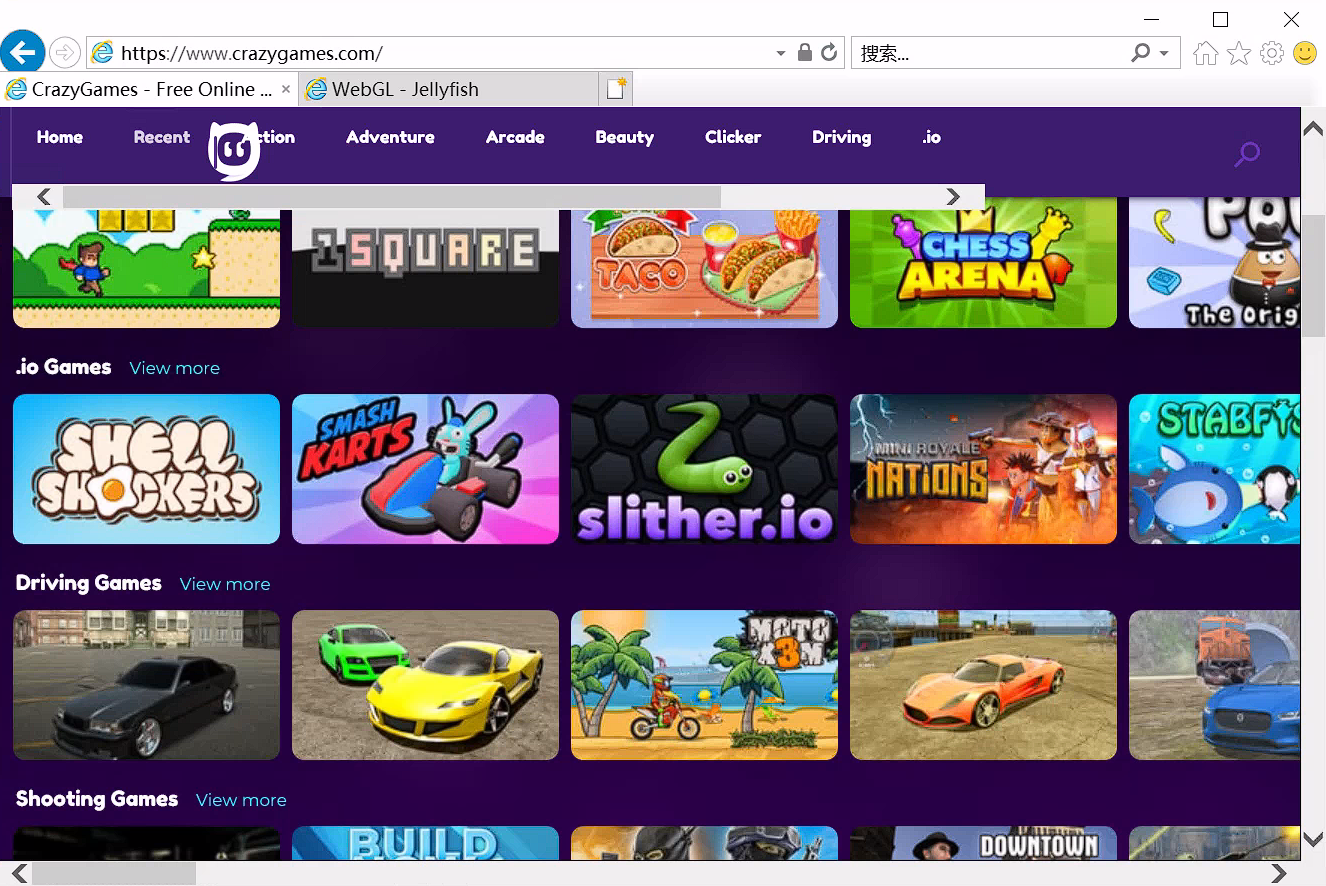Open the browser Home page icon

click(1206, 53)
